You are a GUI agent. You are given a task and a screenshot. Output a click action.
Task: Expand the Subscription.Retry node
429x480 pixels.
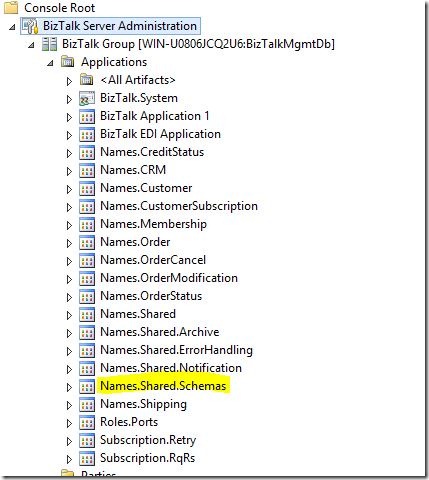click(69, 441)
